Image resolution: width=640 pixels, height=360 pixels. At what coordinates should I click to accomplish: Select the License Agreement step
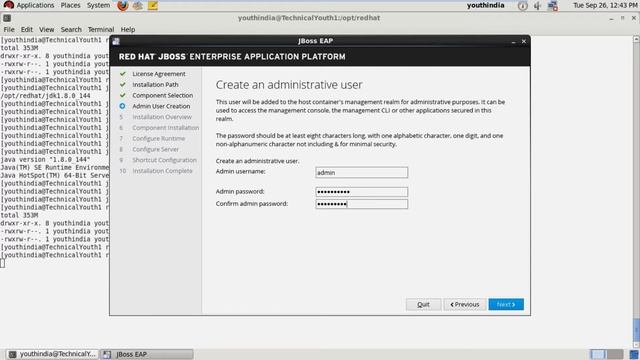(x=159, y=74)
